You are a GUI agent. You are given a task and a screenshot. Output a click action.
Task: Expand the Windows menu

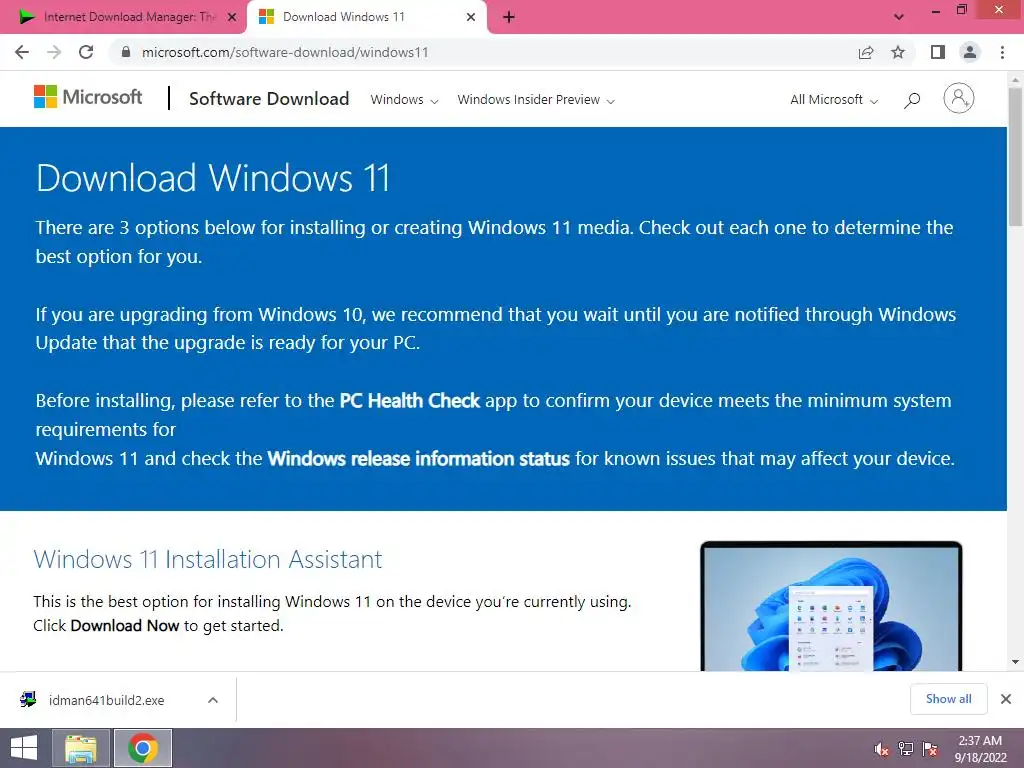coord(404,100)
